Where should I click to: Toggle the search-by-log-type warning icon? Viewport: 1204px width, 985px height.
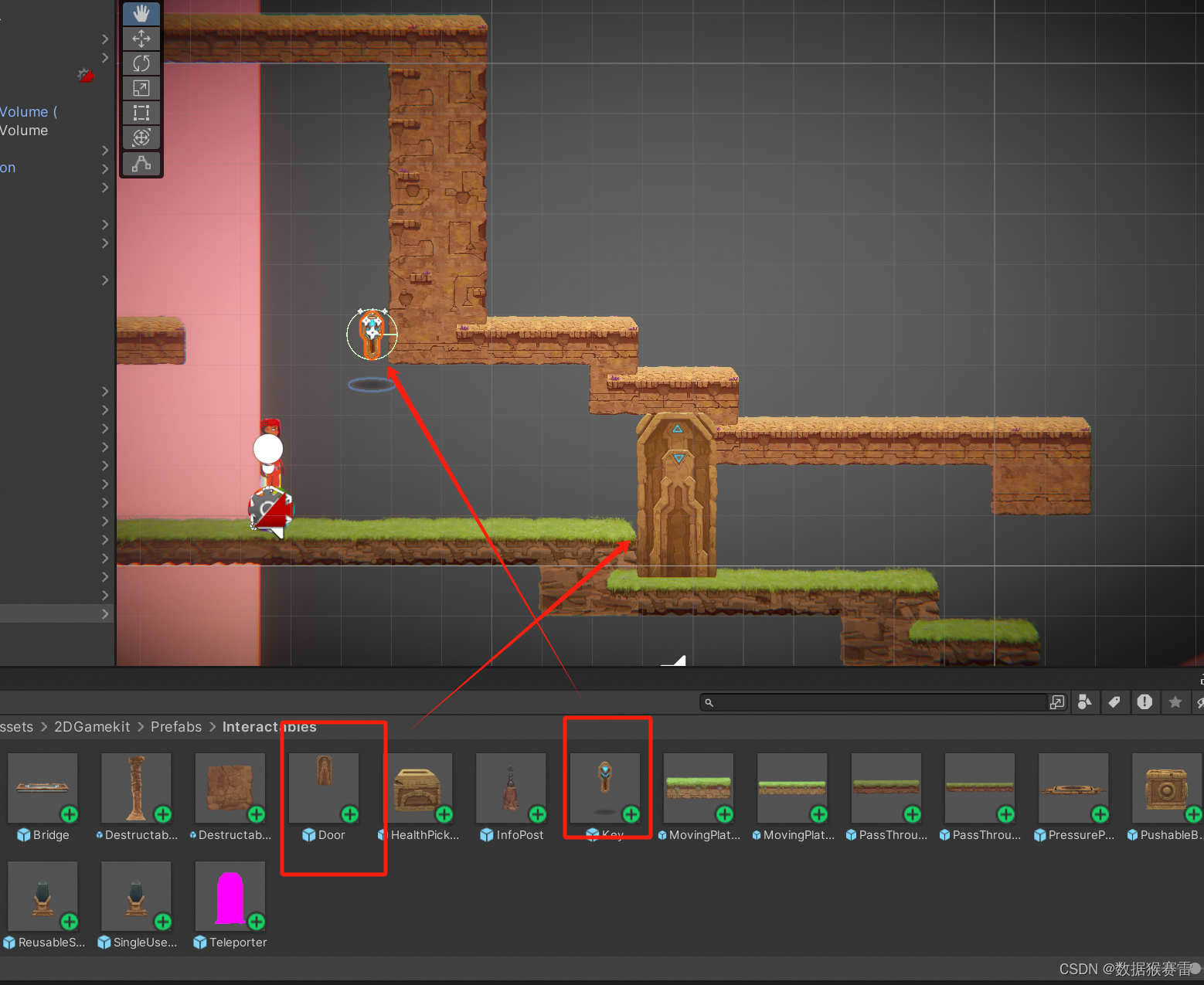click(1144, 701)
